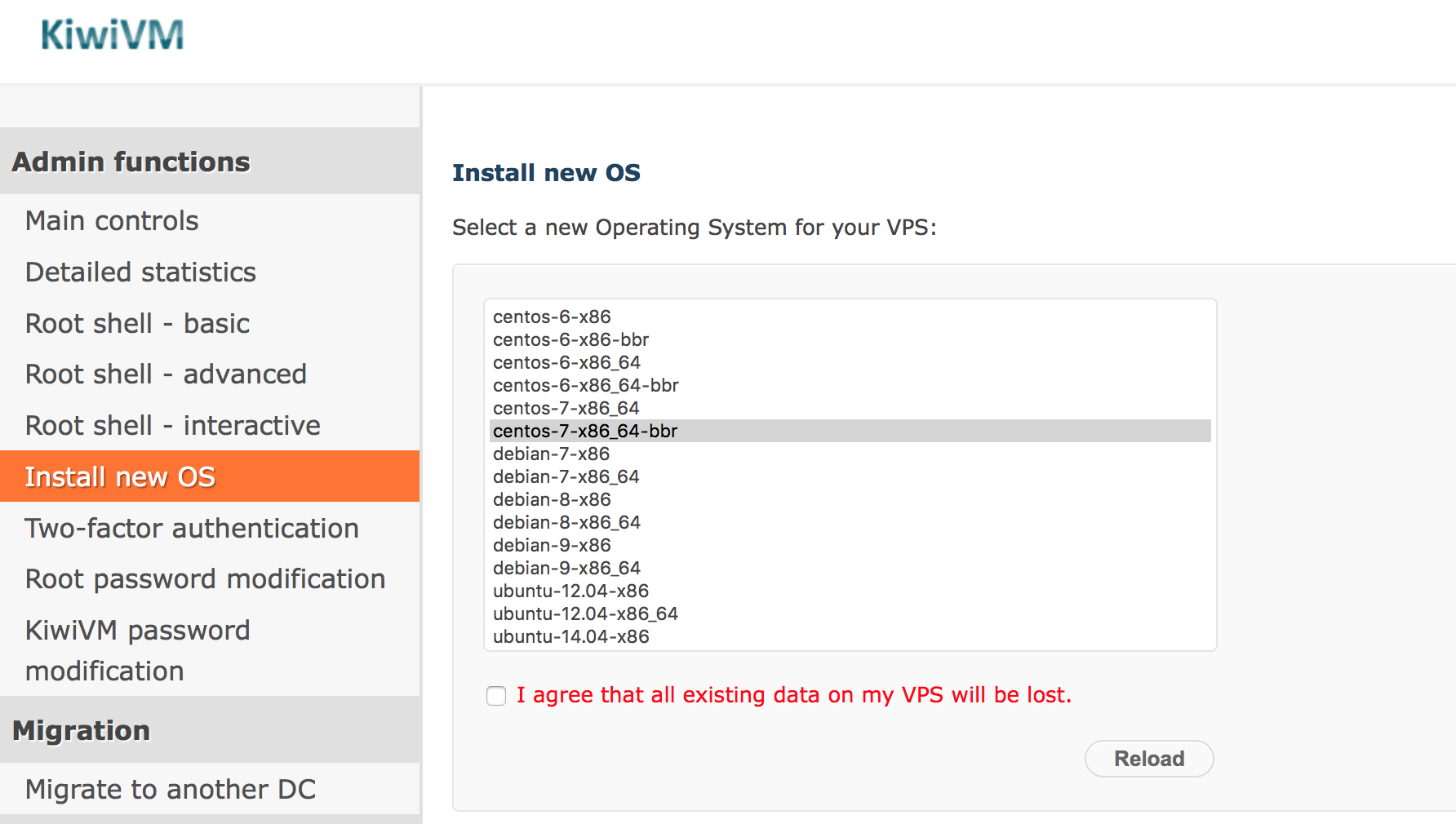This screenshot has height=824, width=1456.
Task: Select Install new OS in sidebar
Action: point(120,477)
